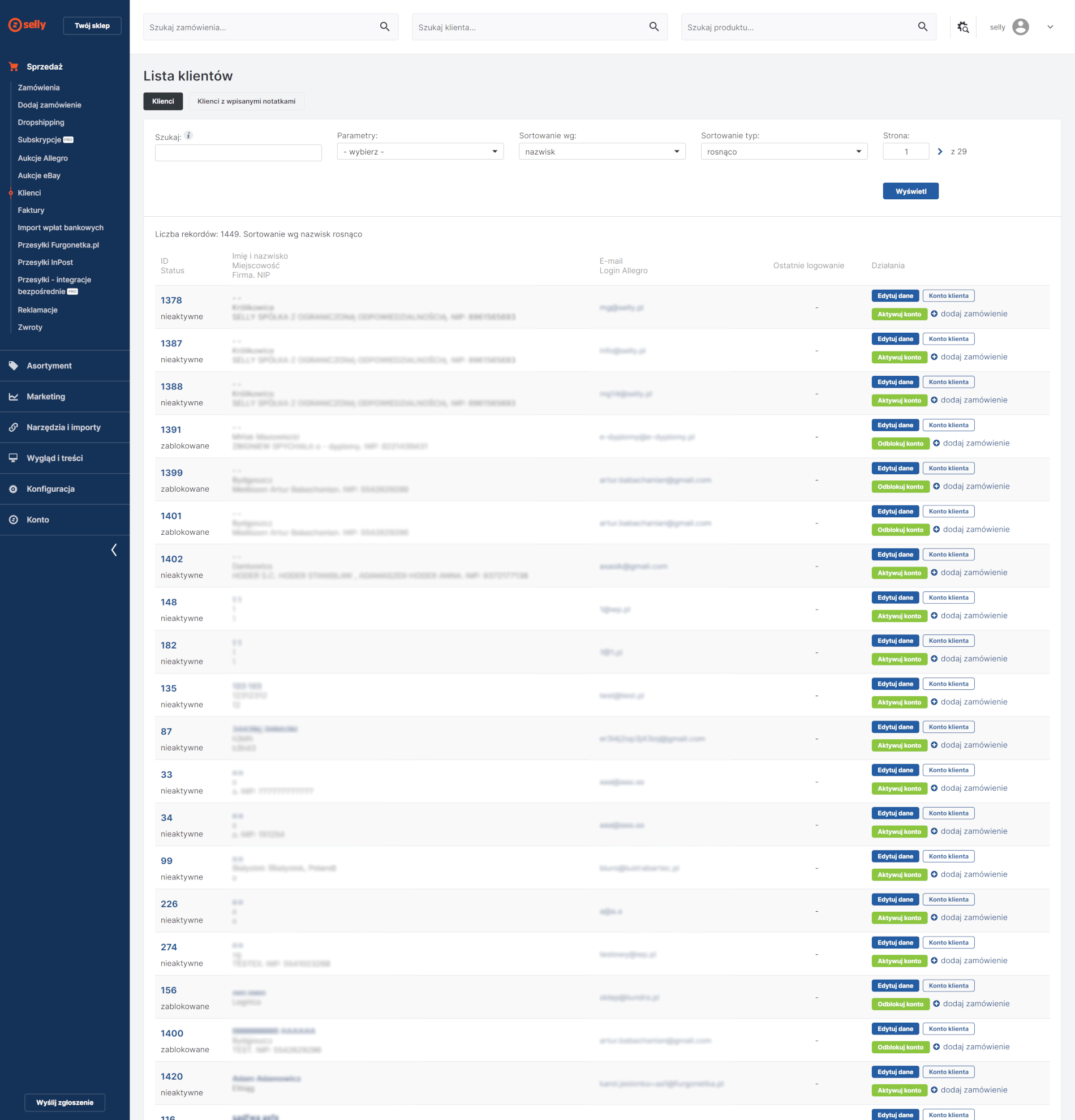The image size is (1075, 1120).
Task: Open Dodaj zamówienie in the sidebar
Action: (50, 105)
